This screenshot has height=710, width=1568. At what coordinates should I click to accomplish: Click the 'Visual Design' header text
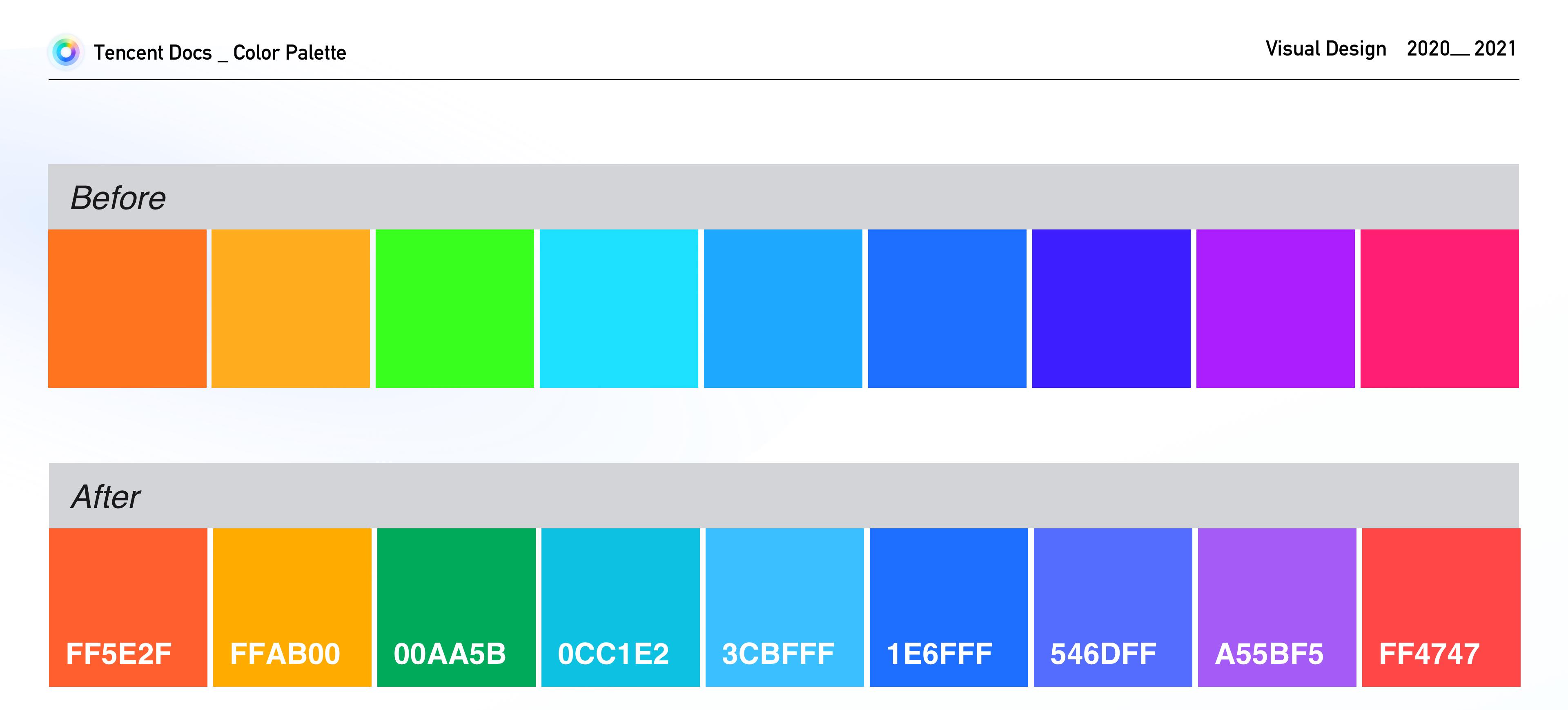coord(1325,49)
